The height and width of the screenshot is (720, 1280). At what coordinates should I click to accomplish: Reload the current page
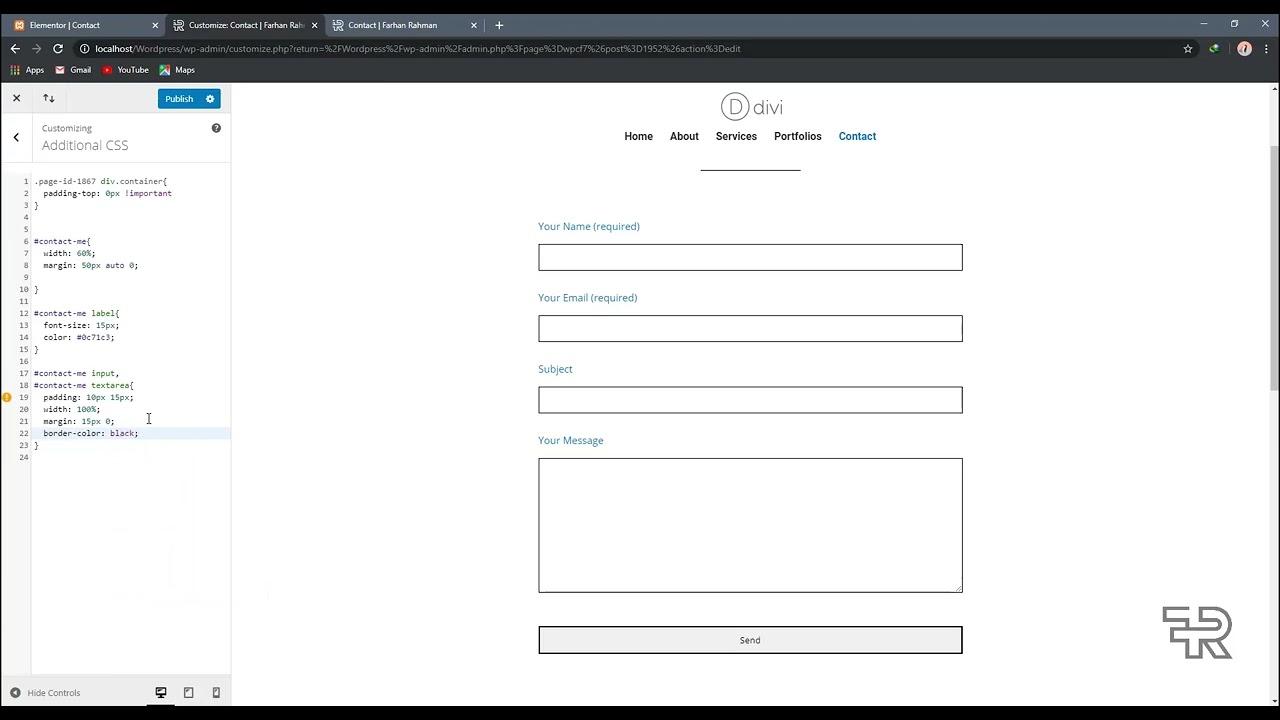(x=58, y=48)
